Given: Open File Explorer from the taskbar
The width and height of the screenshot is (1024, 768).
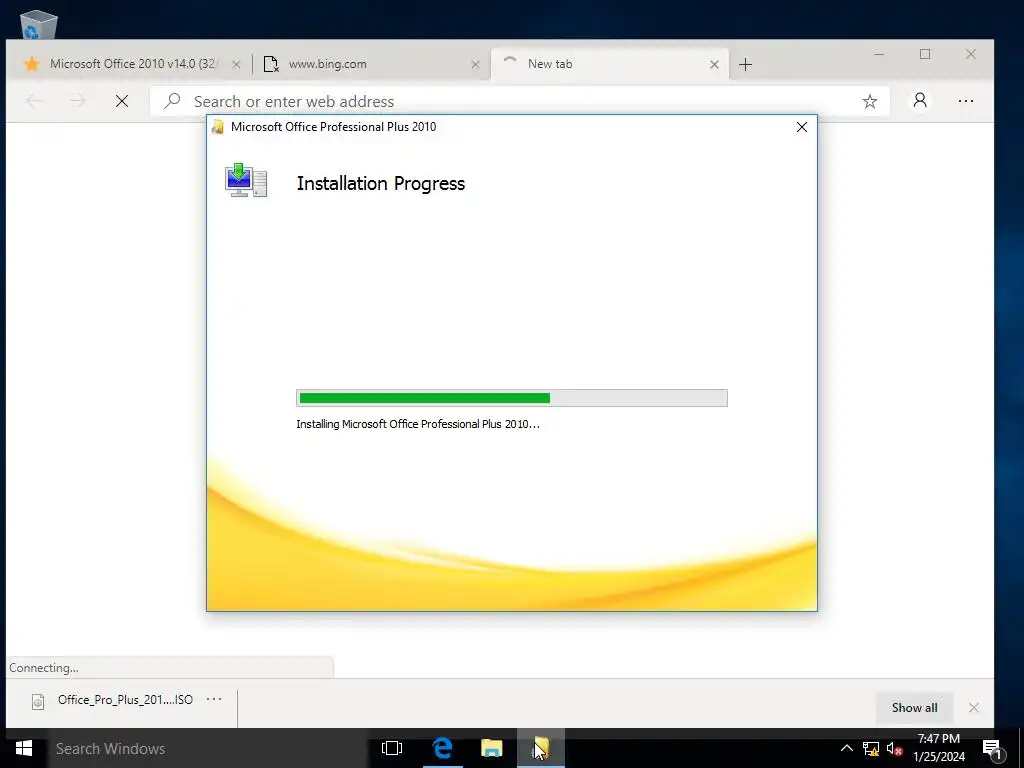Looking at the screenshot, I should pos(492,748).
